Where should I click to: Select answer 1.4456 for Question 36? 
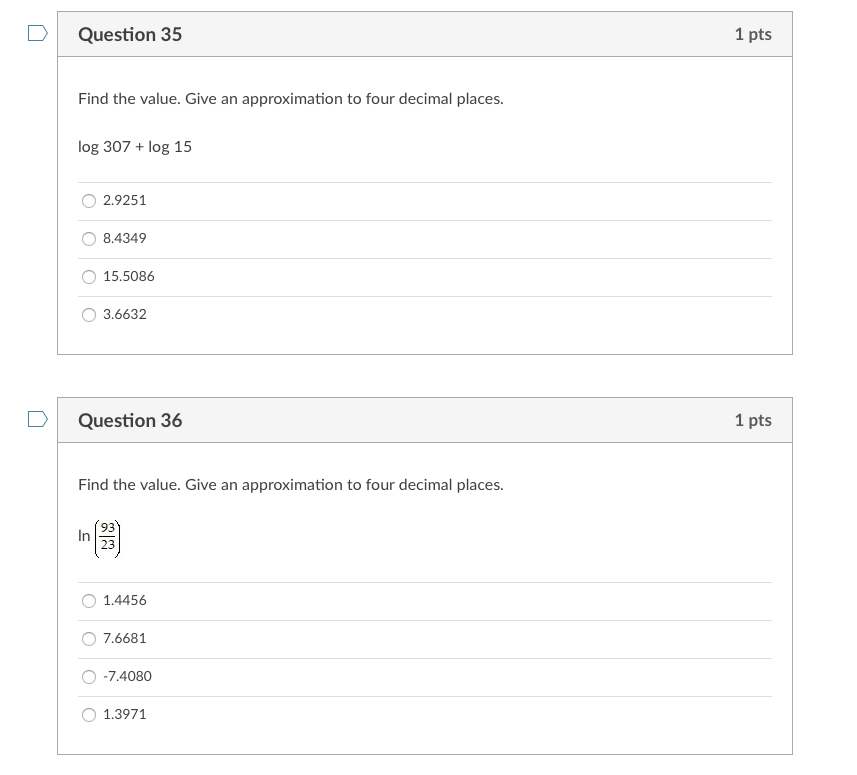(x=89, y=600)
